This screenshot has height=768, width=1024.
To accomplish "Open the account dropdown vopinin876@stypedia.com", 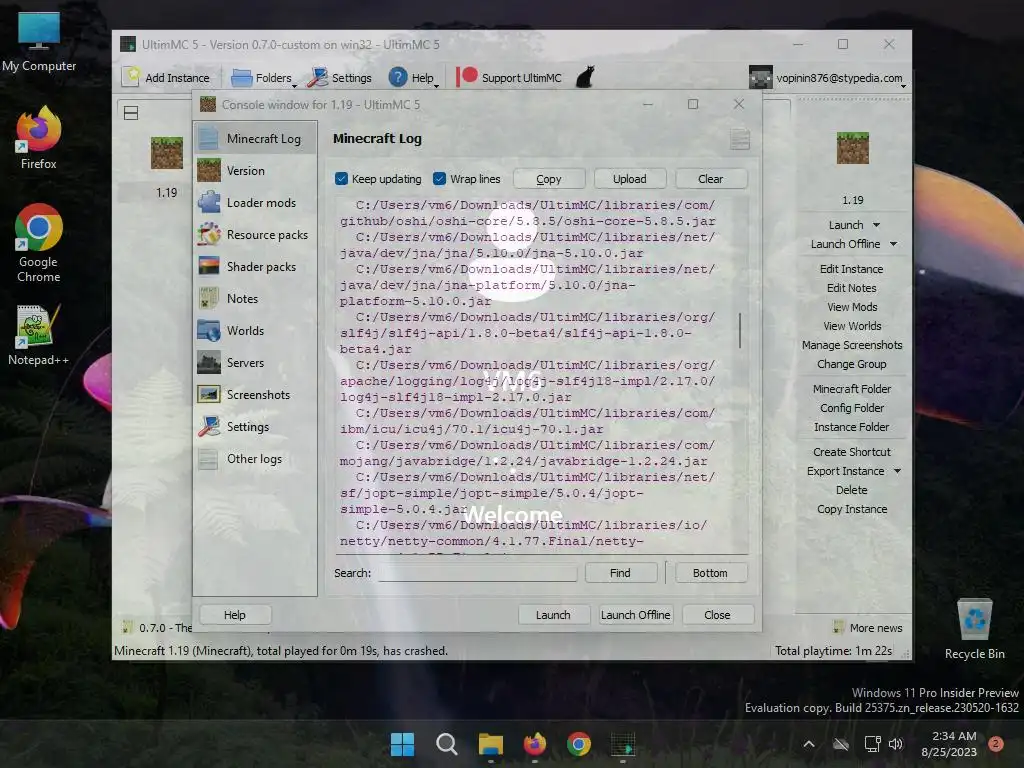I will tap(828, 78).
